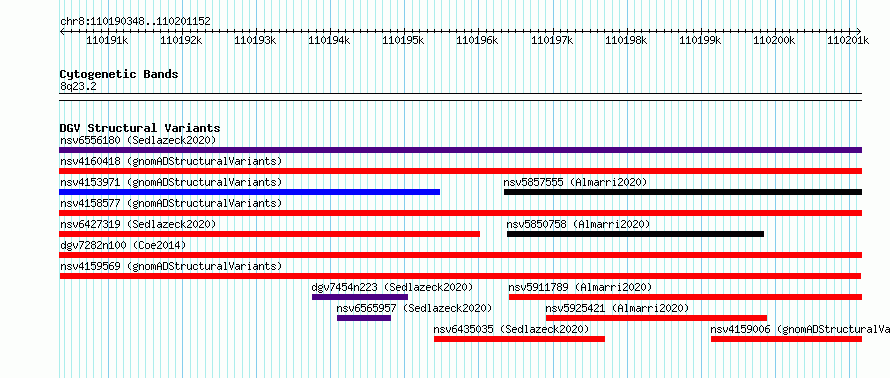Click the purple bar for nsv6556180
This screenshot has width=890, height=378.
[x=460, y=150]
